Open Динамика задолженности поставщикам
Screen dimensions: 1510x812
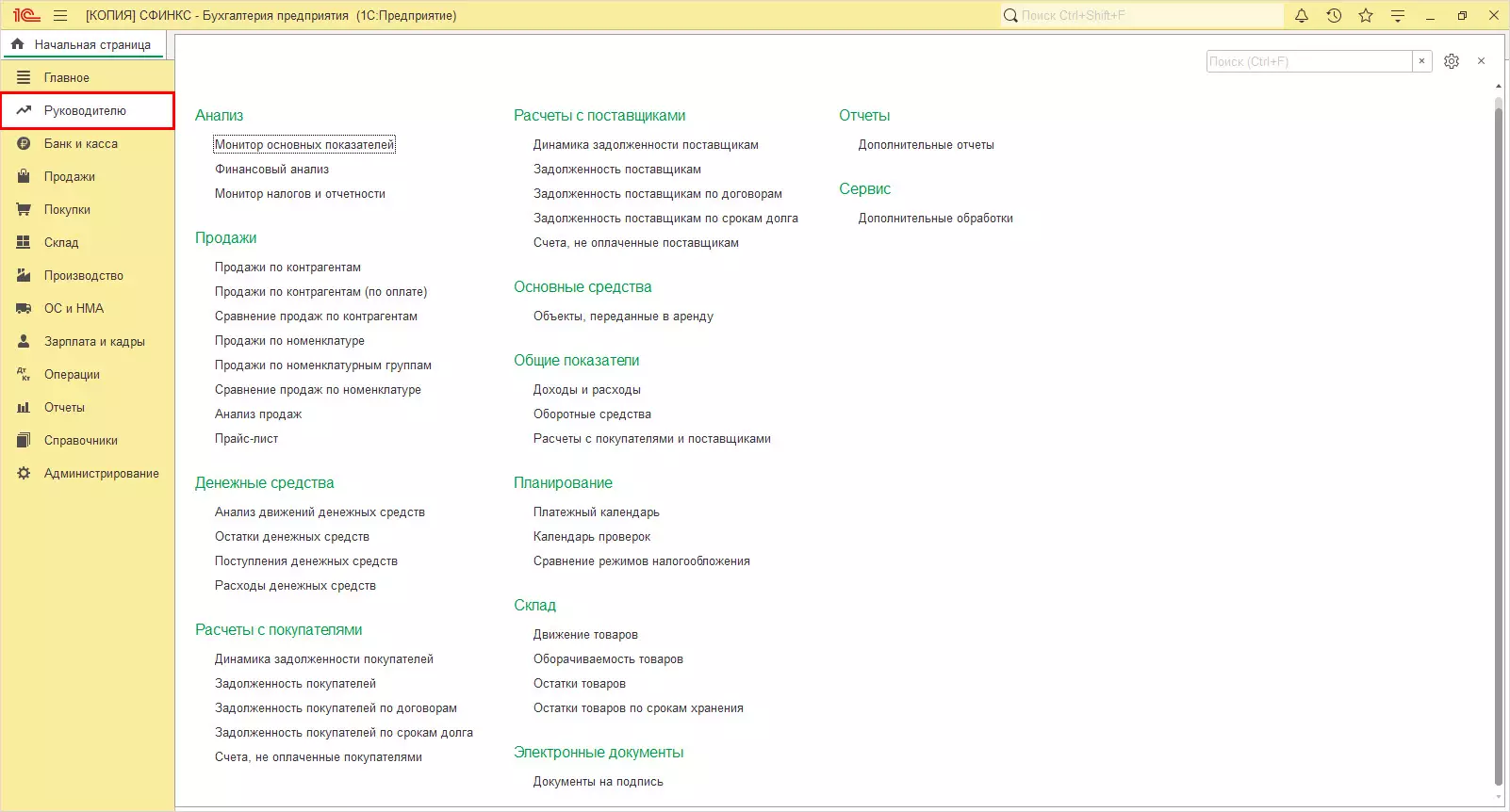tap(646, 145)
